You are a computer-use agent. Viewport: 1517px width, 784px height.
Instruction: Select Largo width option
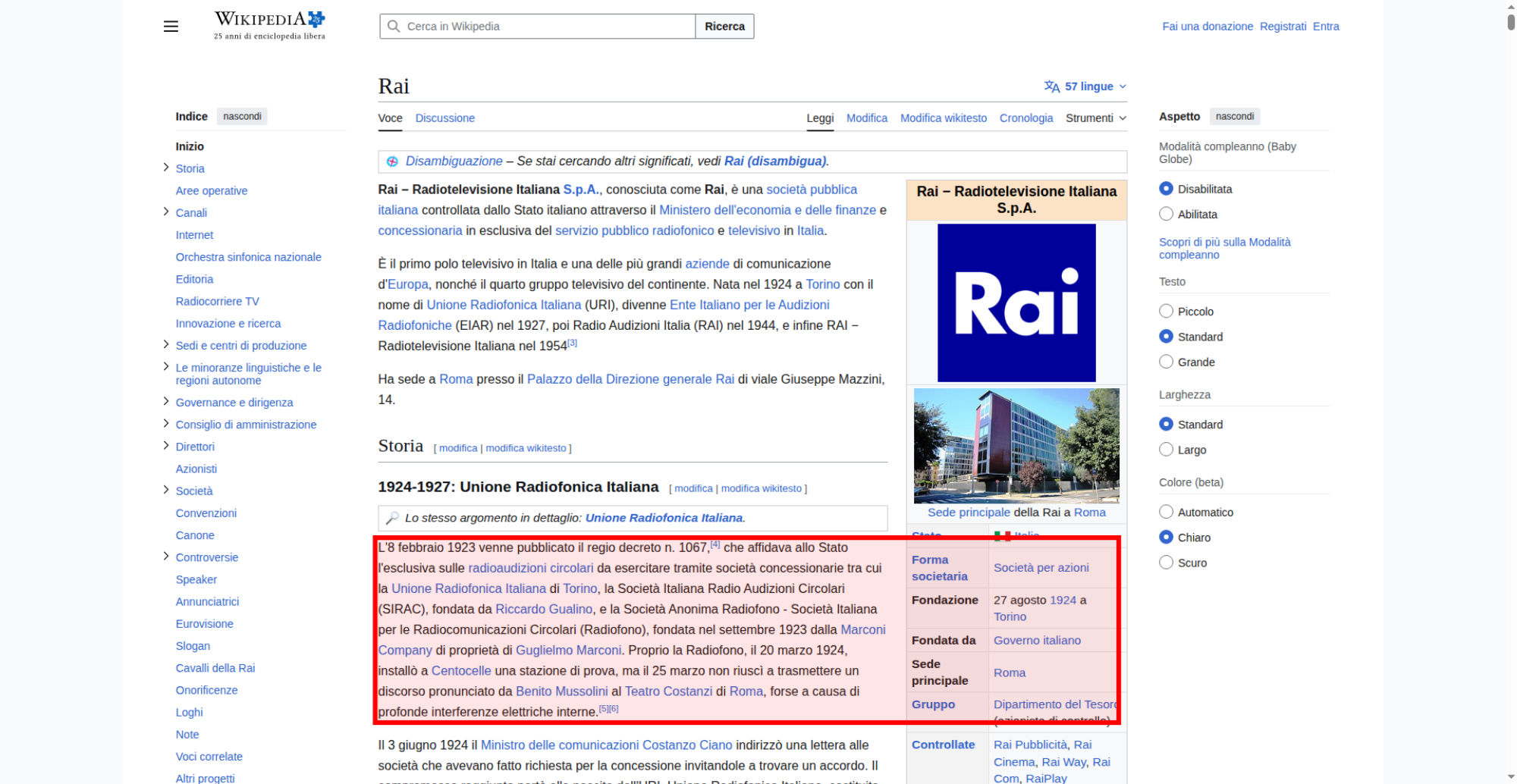[1166, 450]
